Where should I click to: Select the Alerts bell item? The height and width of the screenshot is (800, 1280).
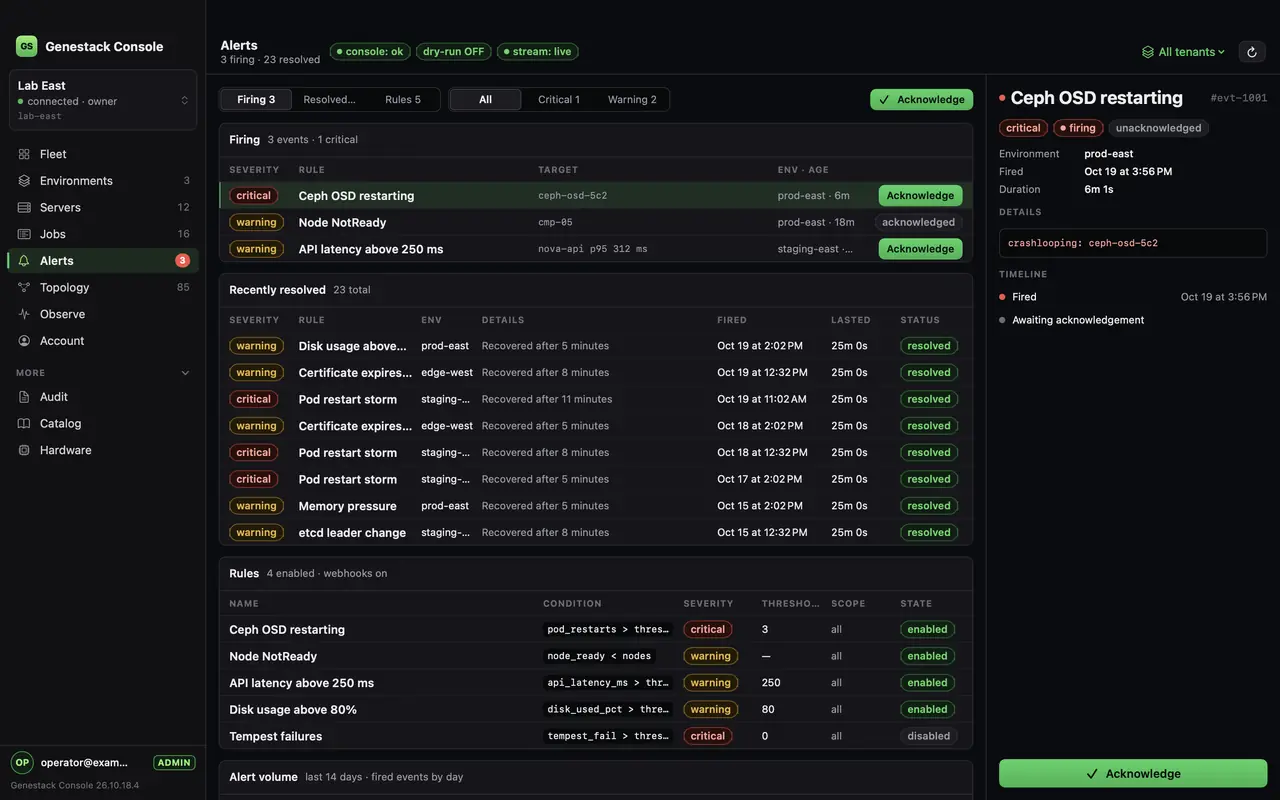(x=103, y=261)
